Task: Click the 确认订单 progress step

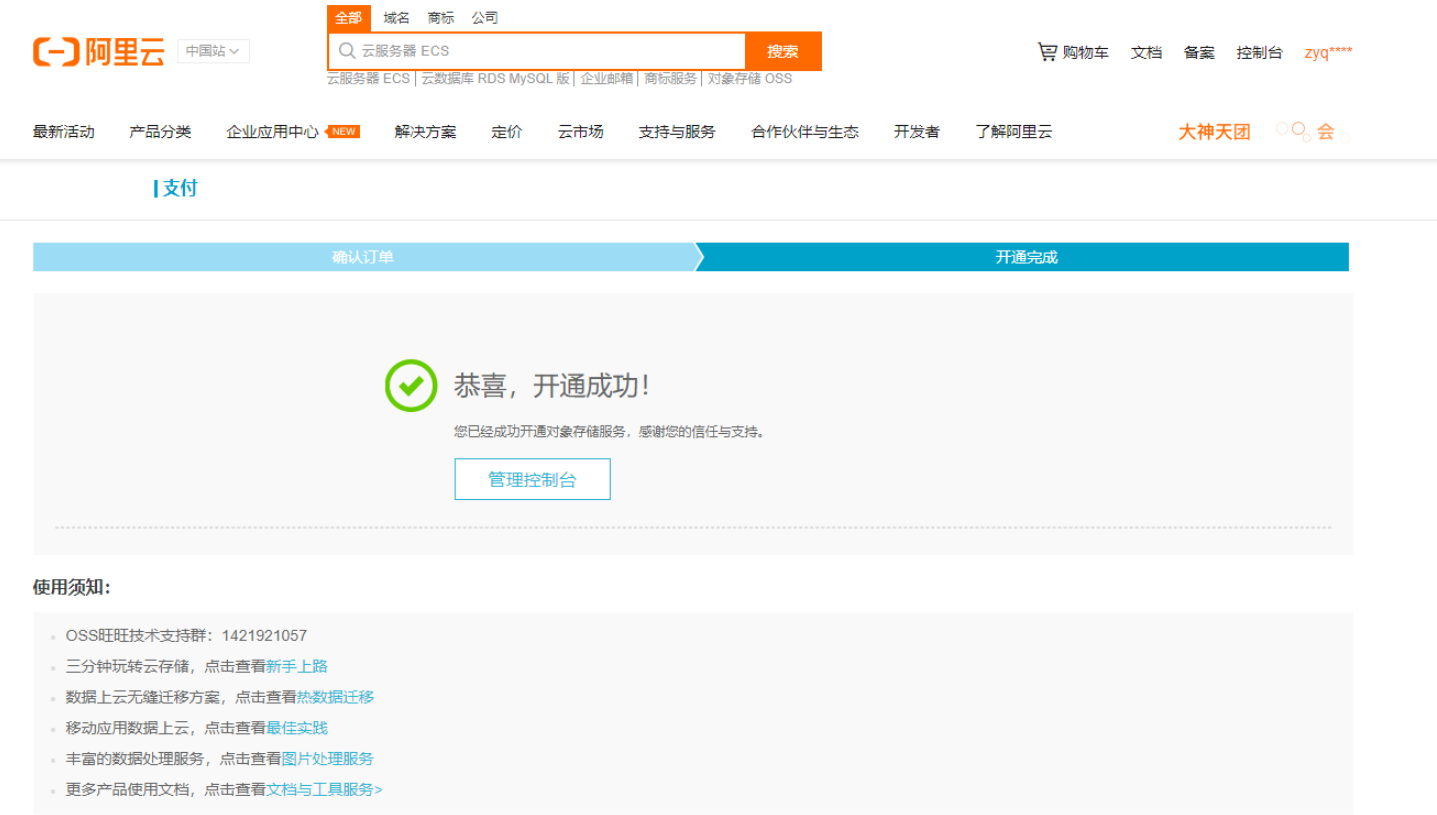Action: click(363, 257)
